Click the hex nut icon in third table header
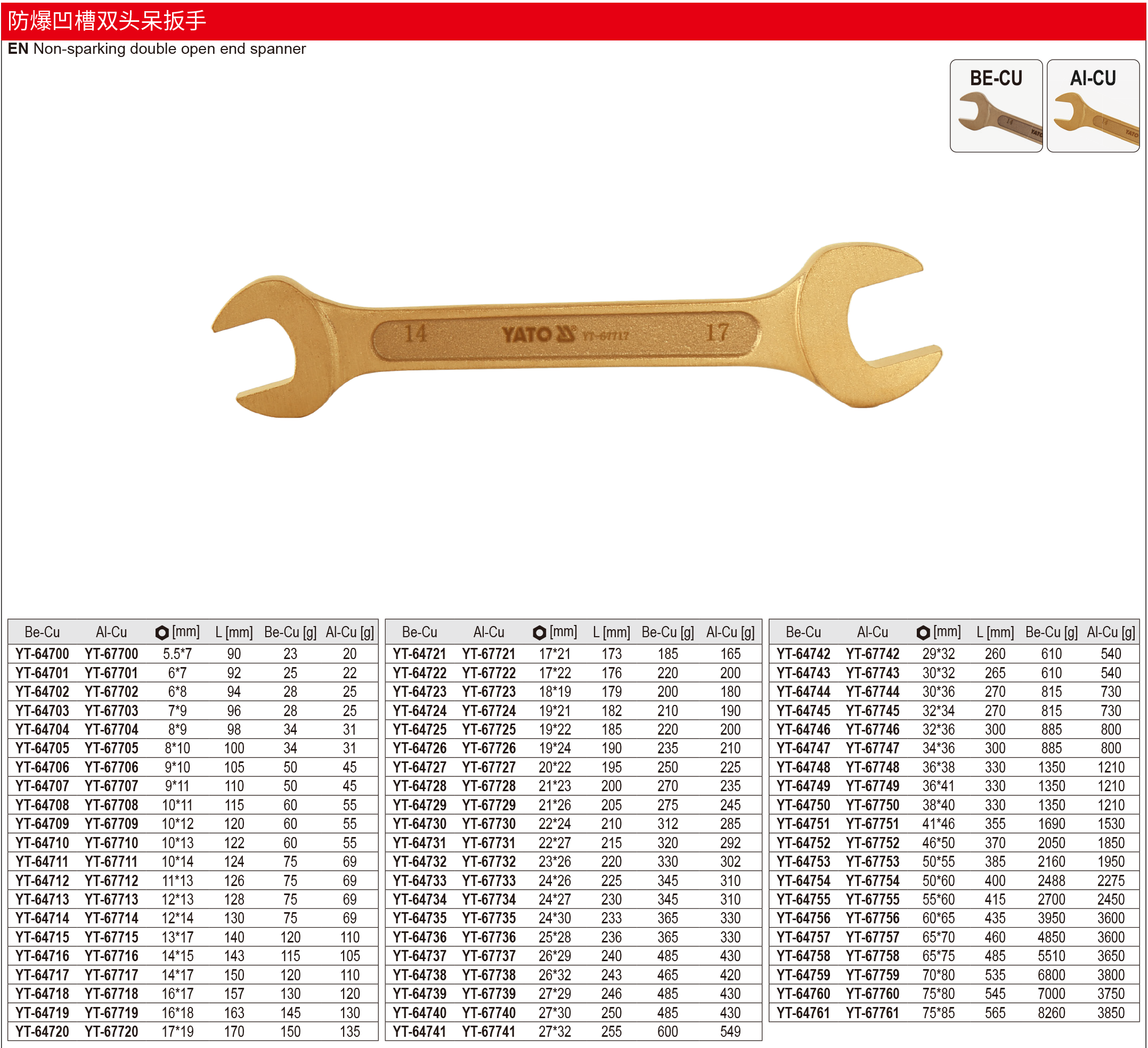Image resolution: width=1148 pixels, height=1048 pixels. point(923,632)
